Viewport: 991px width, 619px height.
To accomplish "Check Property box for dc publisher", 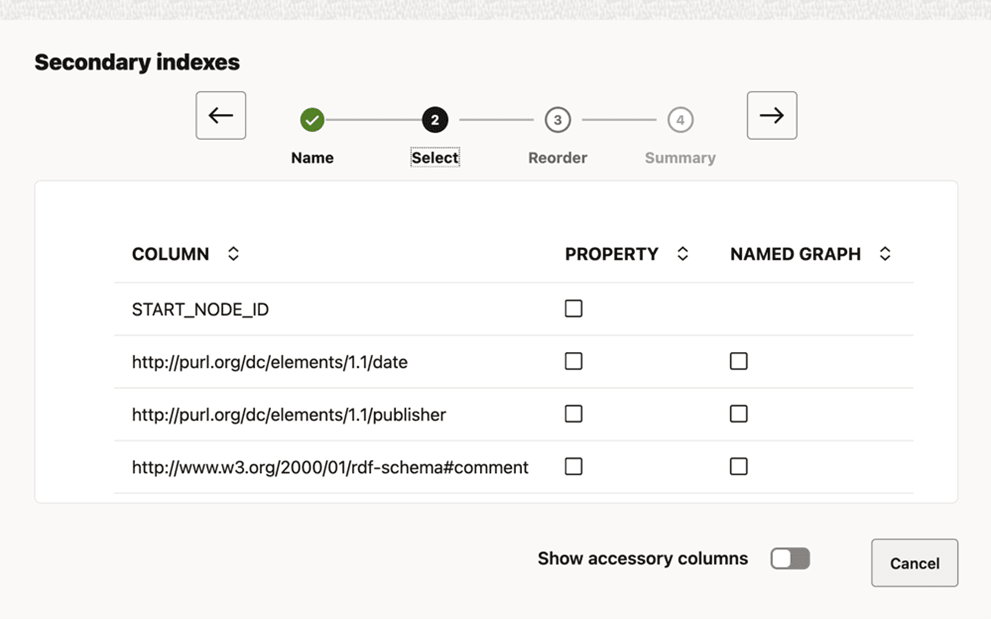I will [x=573, y=414].
